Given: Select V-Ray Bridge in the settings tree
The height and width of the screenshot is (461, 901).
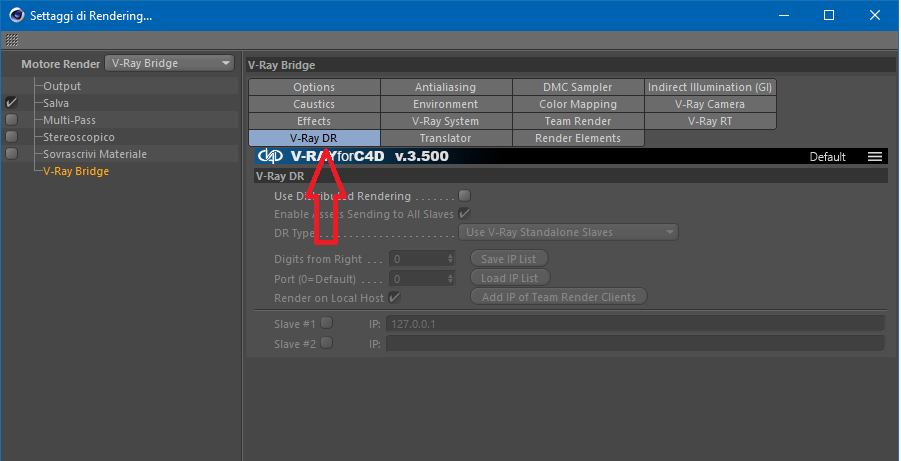Looking at the screenshot, I should (x=76, y=171).
